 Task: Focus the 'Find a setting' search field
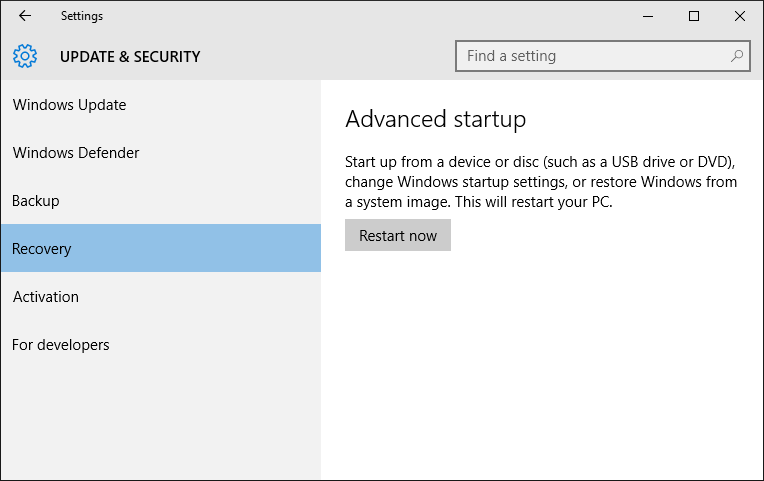click(x=595, y=56)
